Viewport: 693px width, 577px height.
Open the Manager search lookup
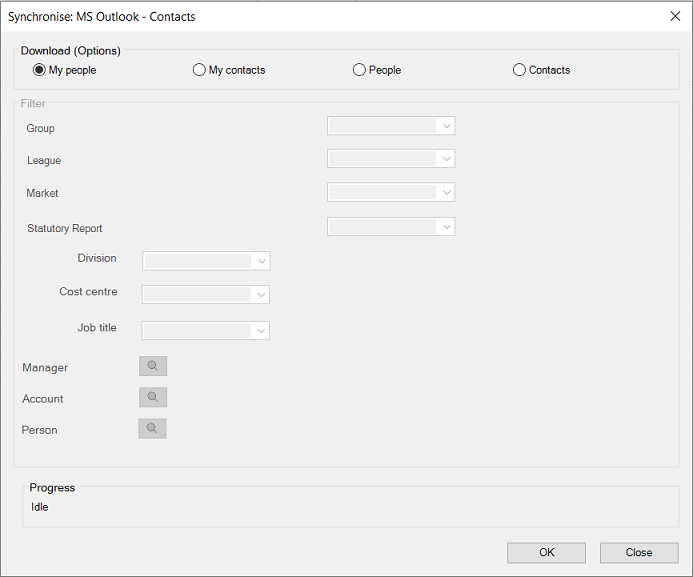coord(153,366)
